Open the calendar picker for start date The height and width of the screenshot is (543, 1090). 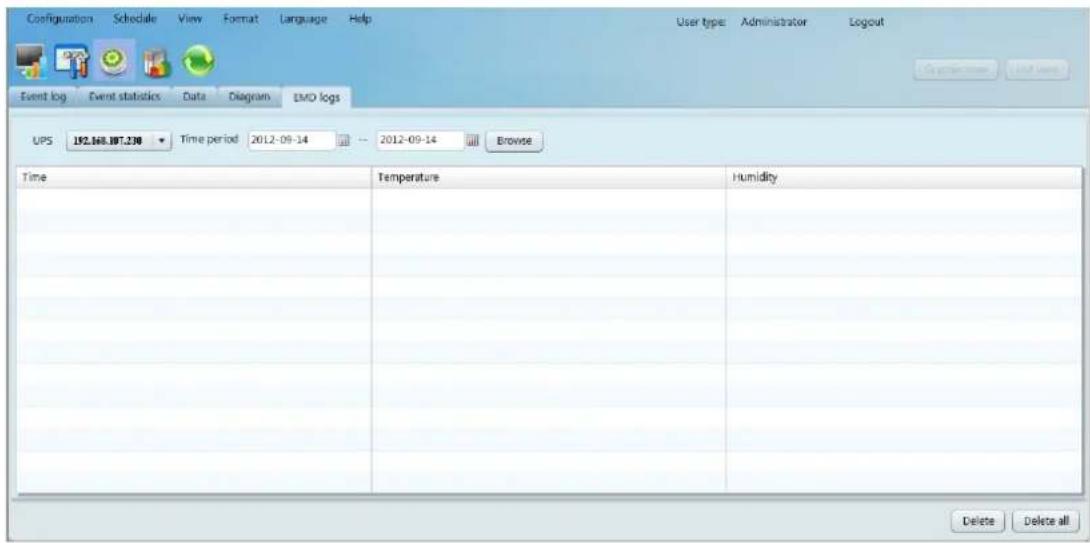(x=343, y=141)
